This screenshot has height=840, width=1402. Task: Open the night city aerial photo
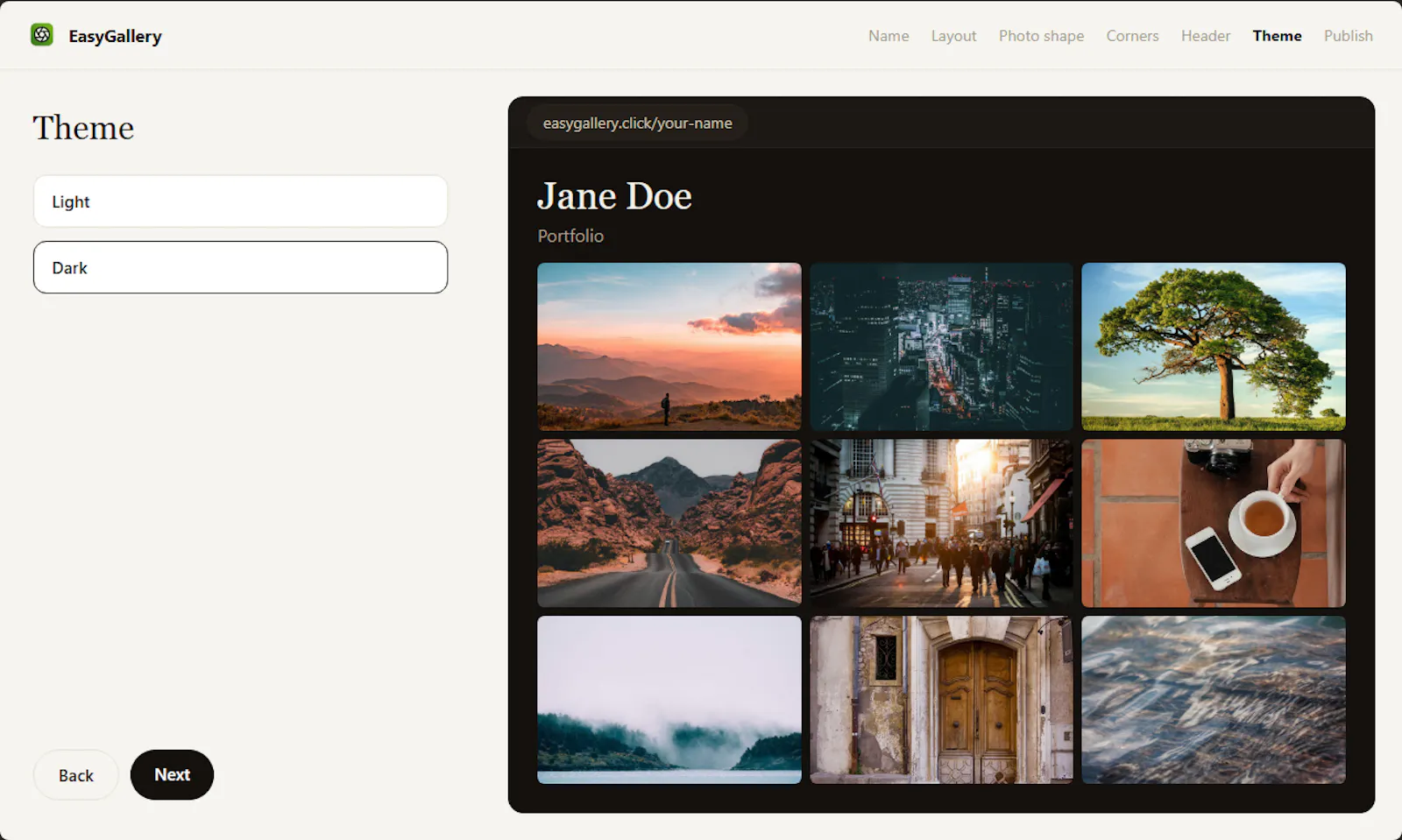pos(941,347)
